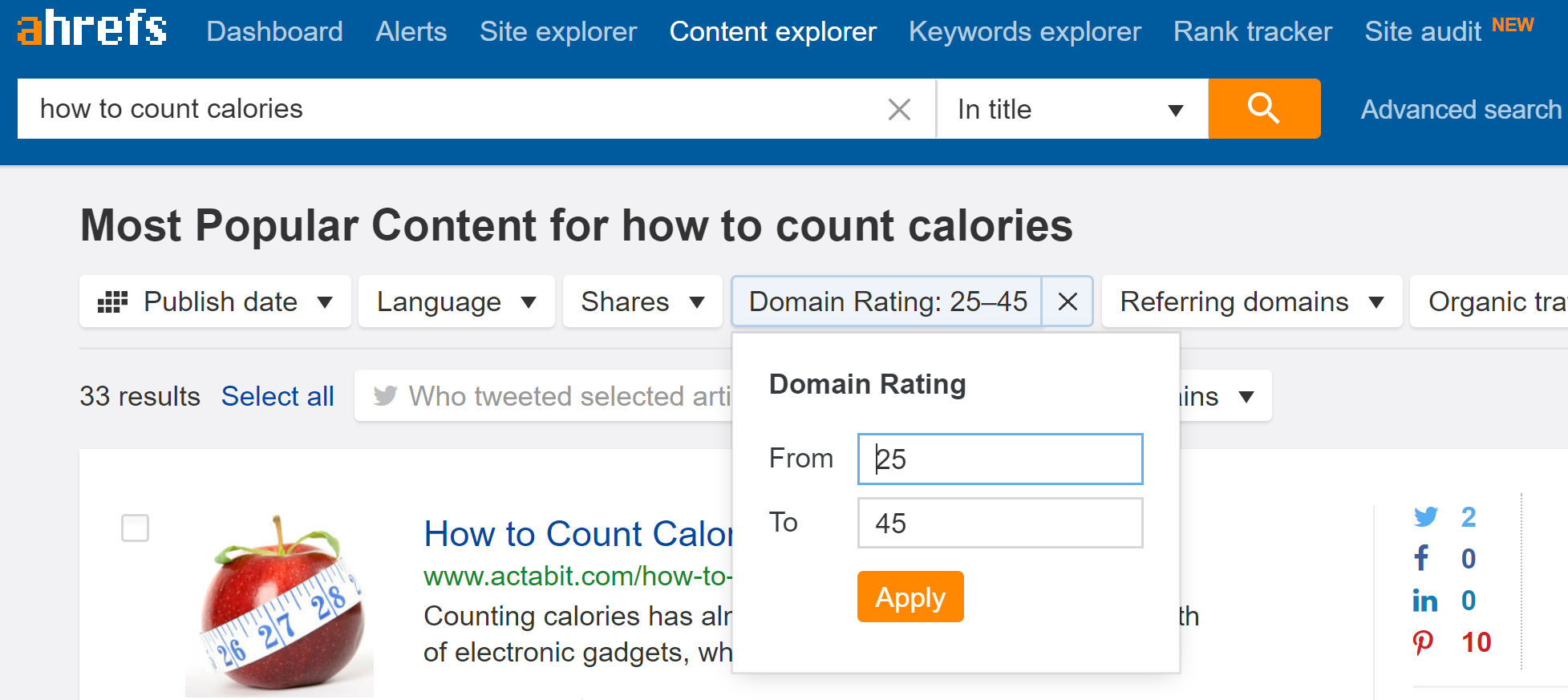The width and height of the screenshot is (1568, 700).
Task: Open the In title search mode dropdown
Action: (x=1071, y=109)
